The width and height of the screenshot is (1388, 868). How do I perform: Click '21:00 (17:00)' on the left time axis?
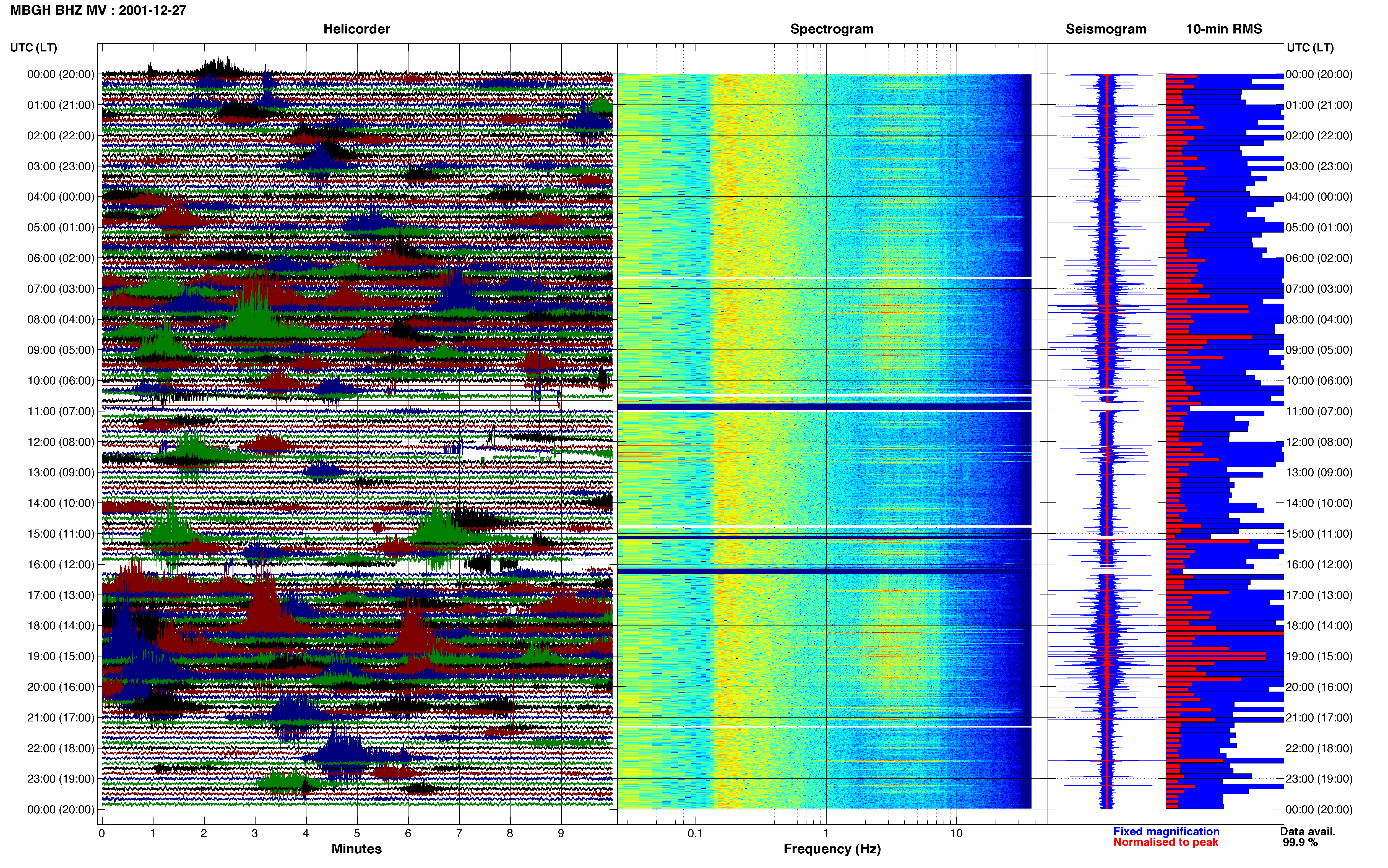60,718
